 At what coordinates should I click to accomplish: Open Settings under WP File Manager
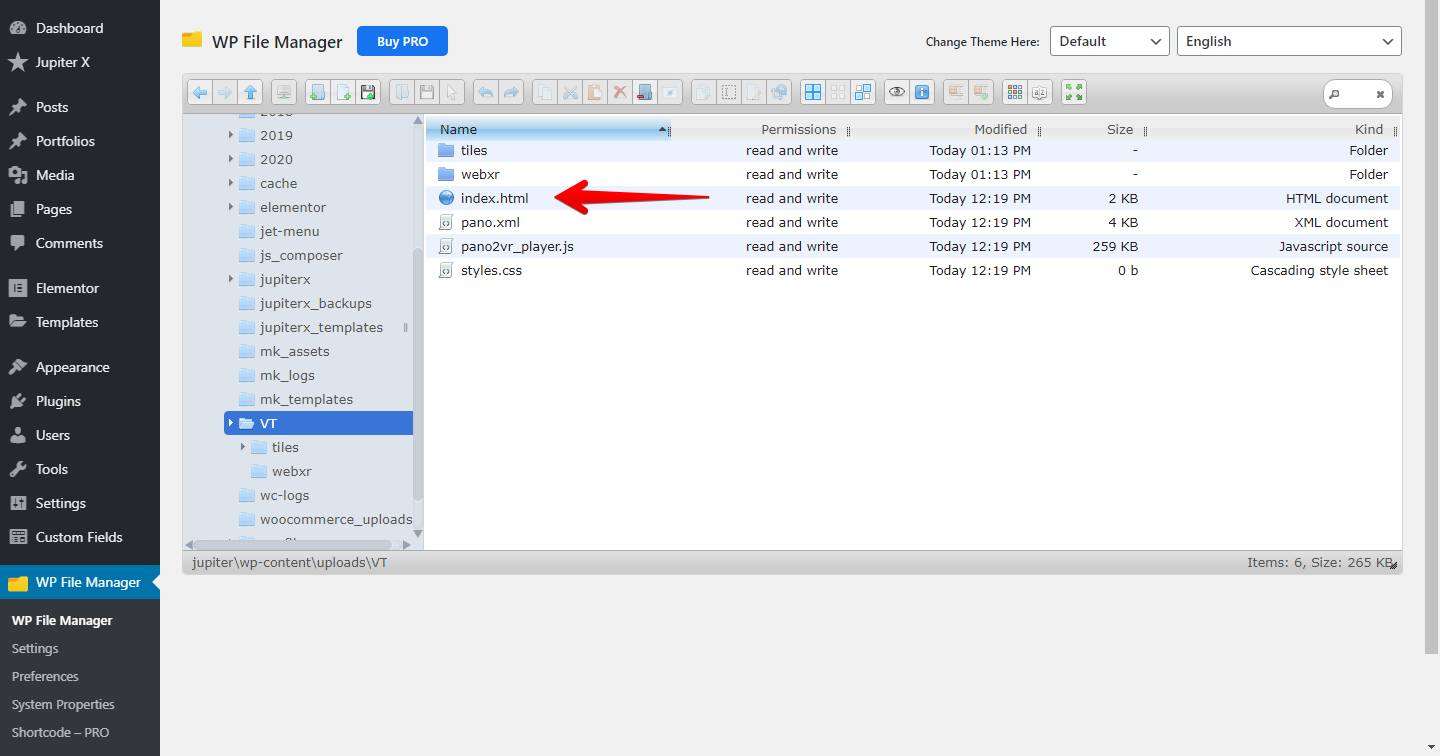35,648
